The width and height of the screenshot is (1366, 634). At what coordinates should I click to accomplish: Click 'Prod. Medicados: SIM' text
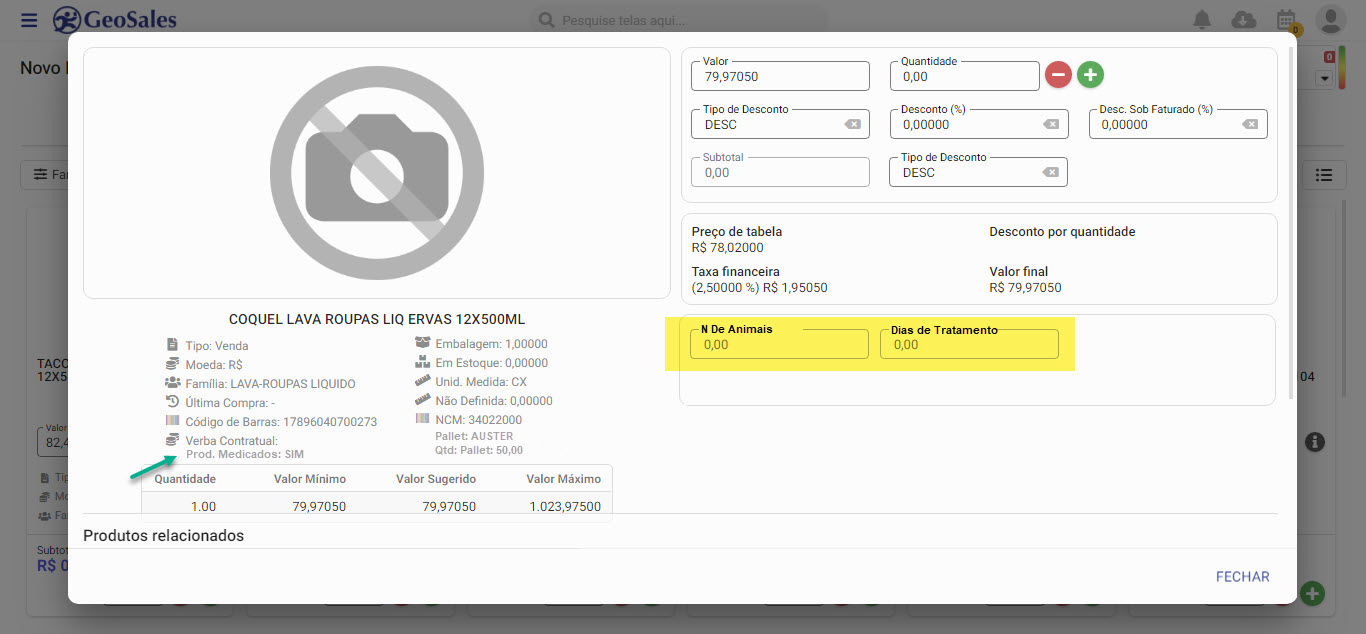245,454
